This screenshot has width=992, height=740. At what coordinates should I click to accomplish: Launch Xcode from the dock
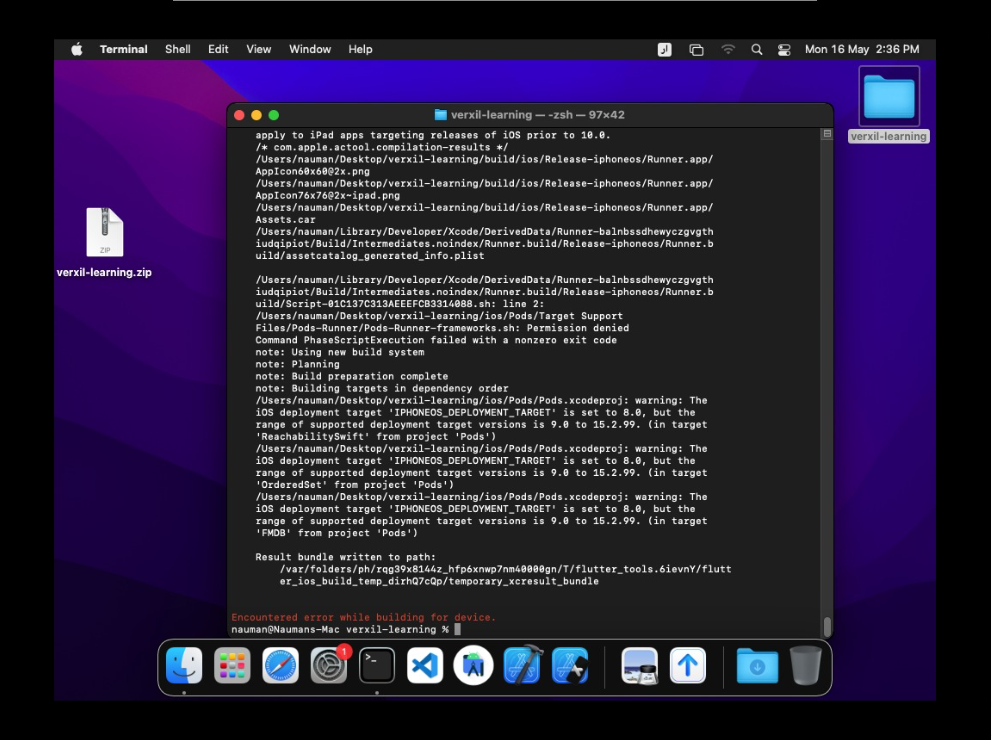click(522, 666)
